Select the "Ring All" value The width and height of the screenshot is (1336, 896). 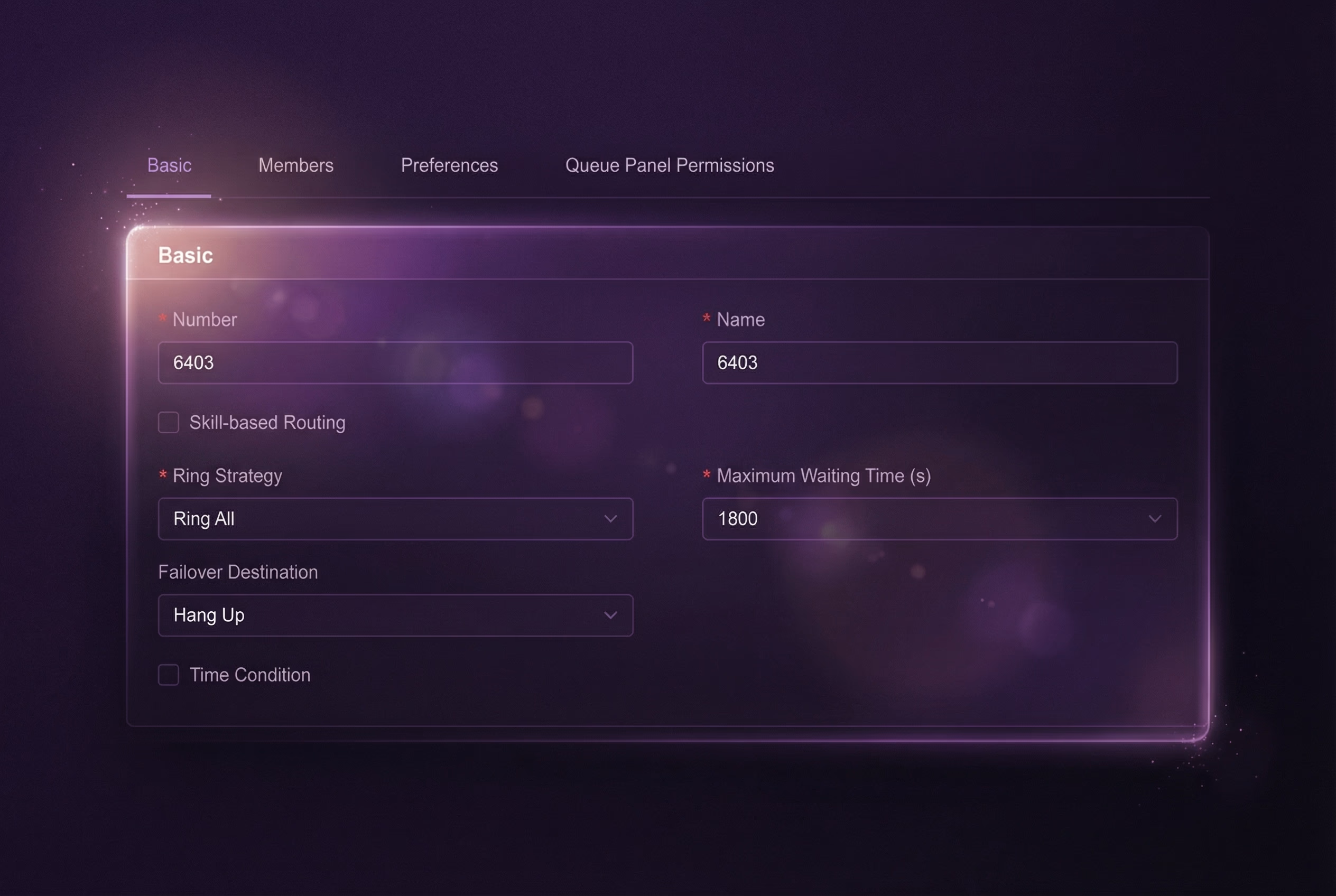[203, 519]
